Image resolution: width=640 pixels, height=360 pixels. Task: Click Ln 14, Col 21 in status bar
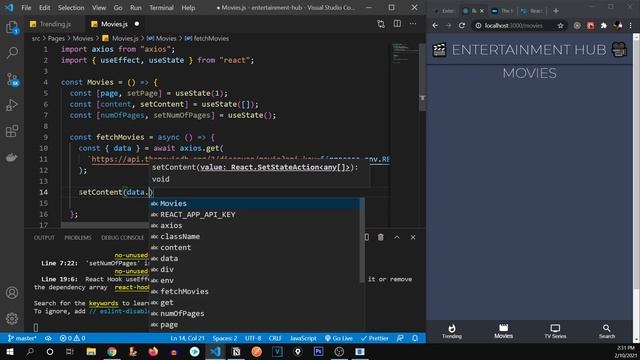tap(187, 338)
